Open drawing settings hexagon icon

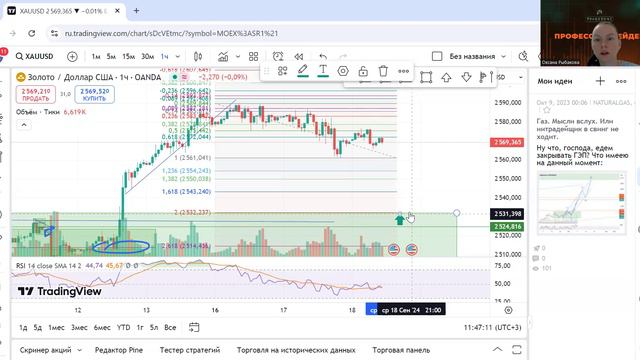tap(343, 71)
